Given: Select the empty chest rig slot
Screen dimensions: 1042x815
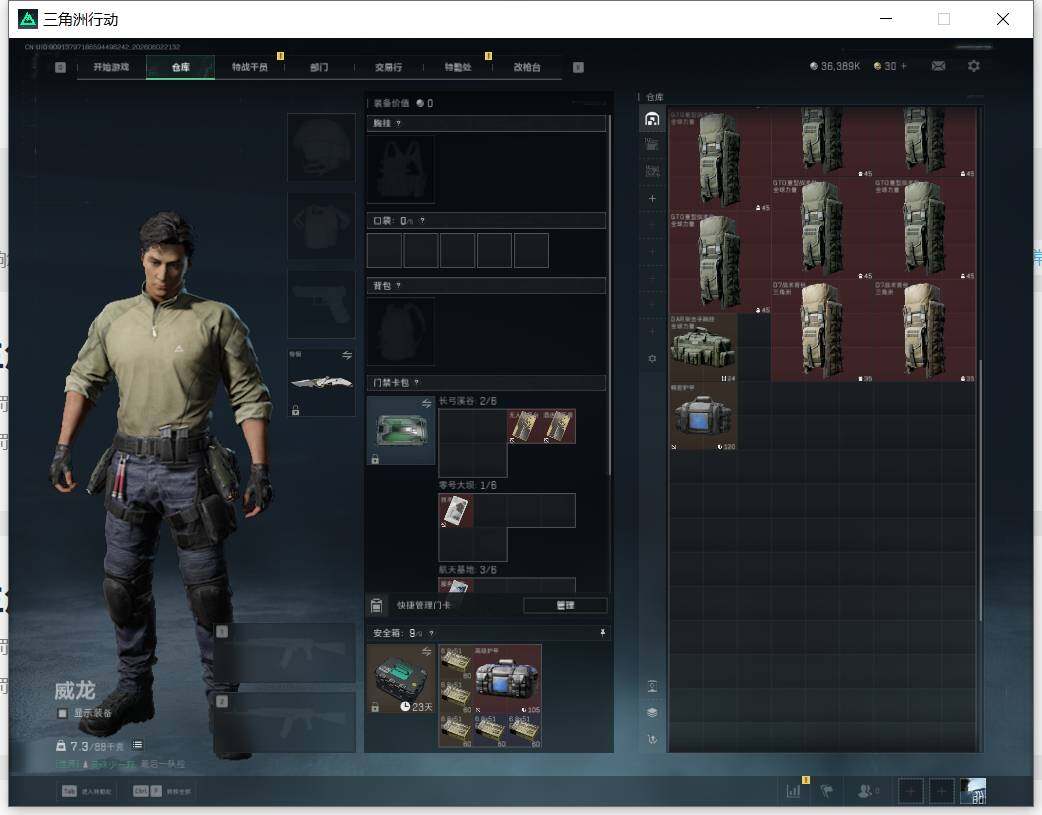Looking at the screenshot, I should (x=401, y=170).
